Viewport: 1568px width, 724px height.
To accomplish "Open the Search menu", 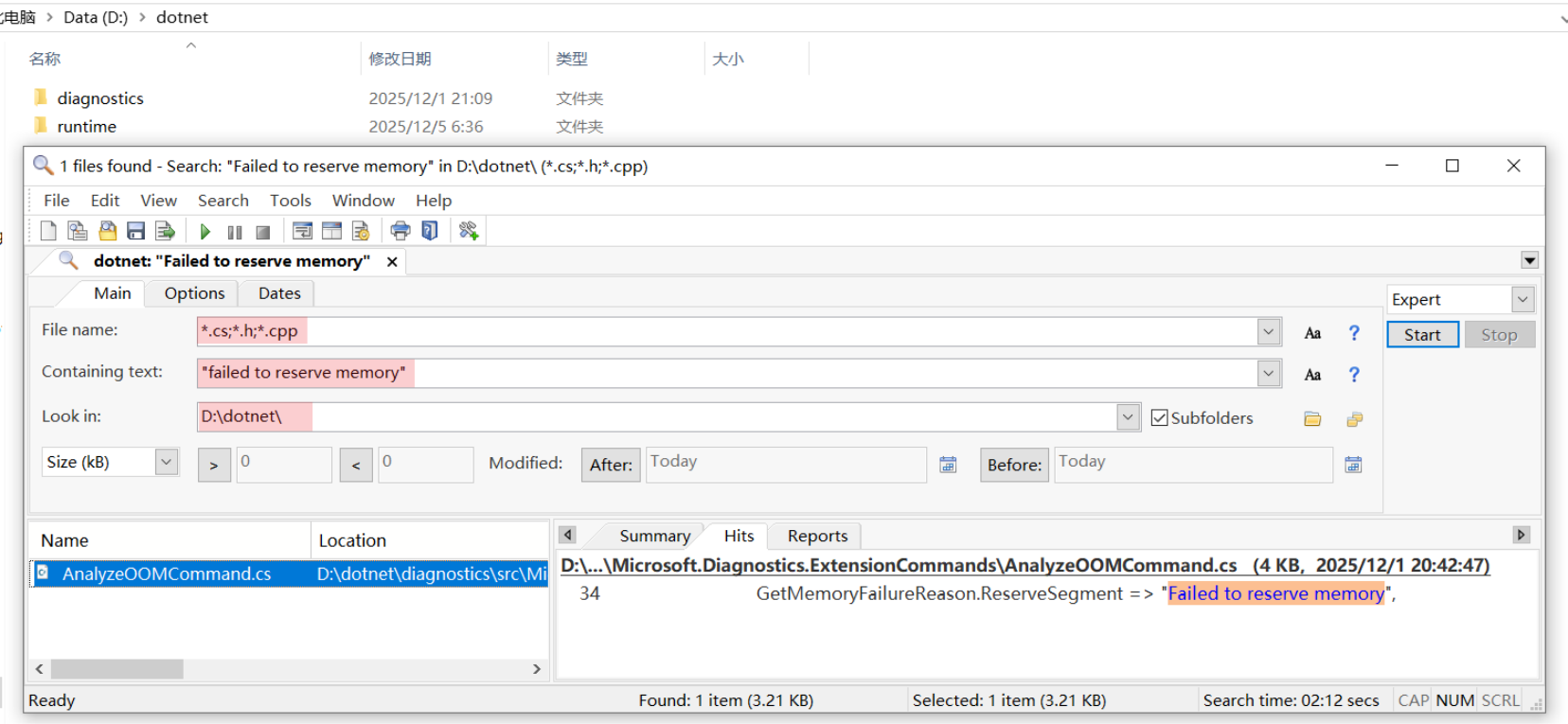I will click(x=223, y=201).
